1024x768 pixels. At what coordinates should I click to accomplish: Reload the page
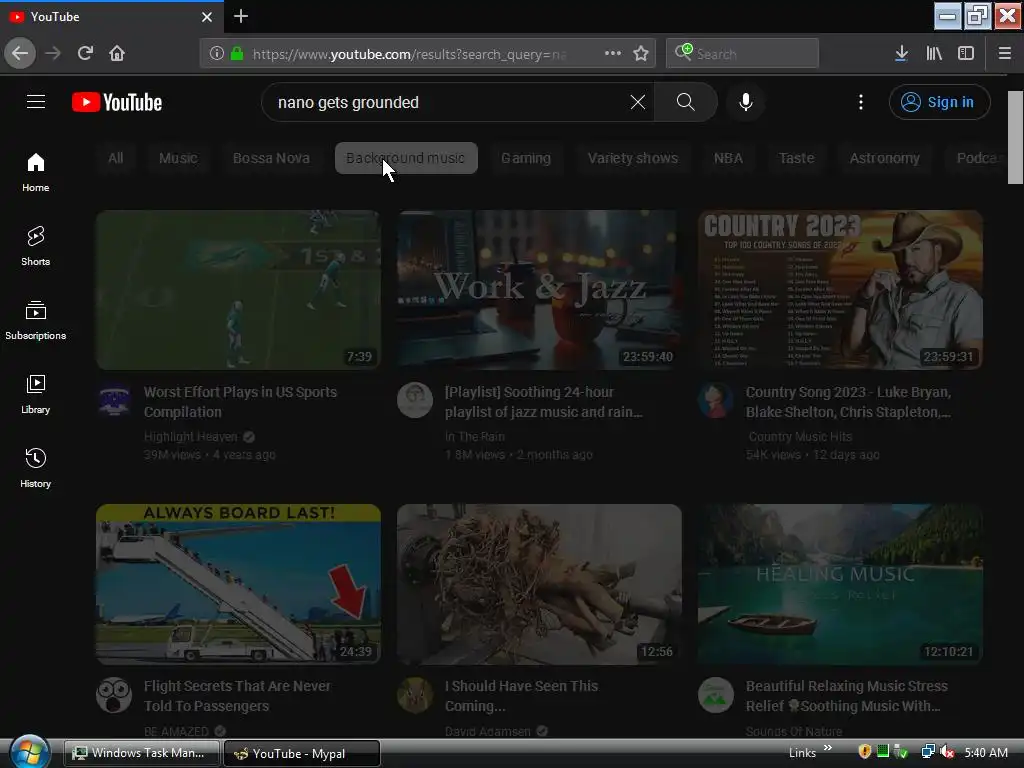click(85, 53)
